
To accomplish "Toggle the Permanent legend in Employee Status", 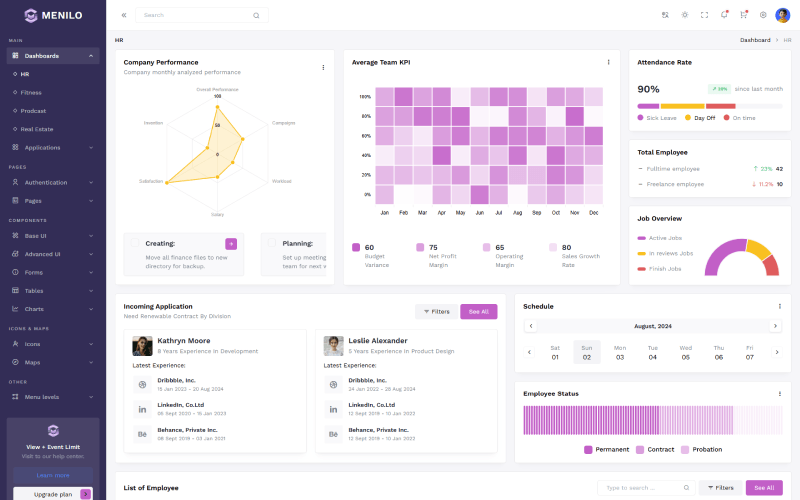I will click(588, 449).
